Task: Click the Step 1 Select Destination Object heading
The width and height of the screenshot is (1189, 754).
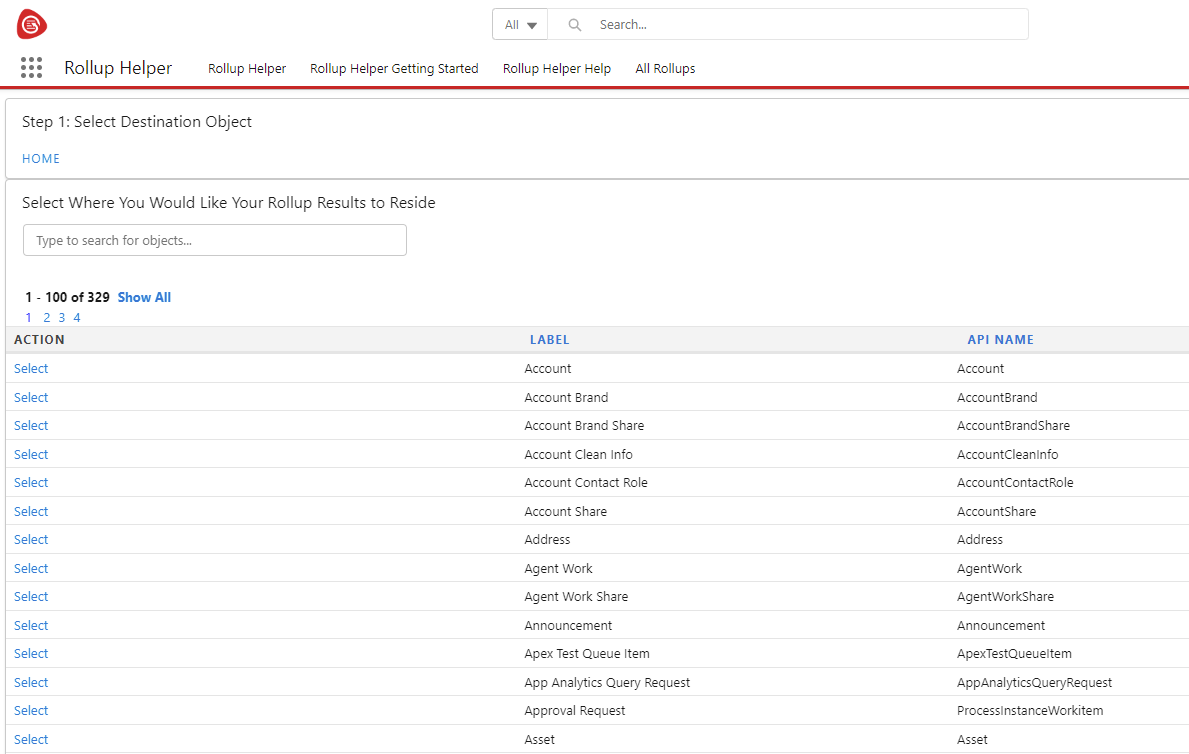Action: click(136, 121)
